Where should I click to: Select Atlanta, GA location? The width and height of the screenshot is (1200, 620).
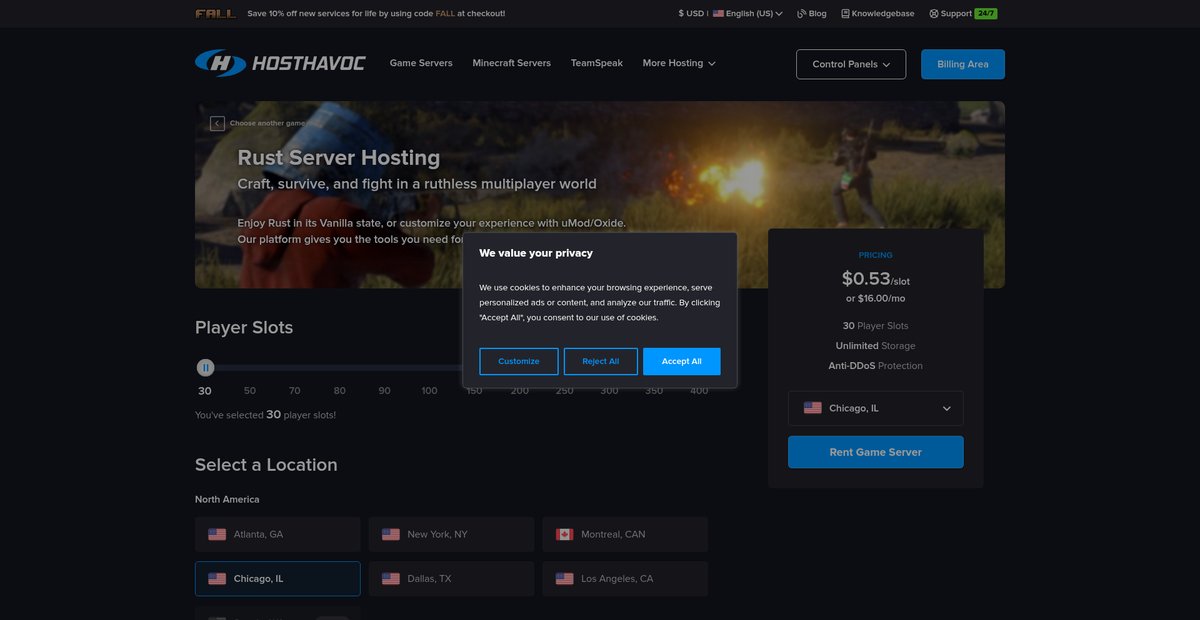(x=278, y=534)
